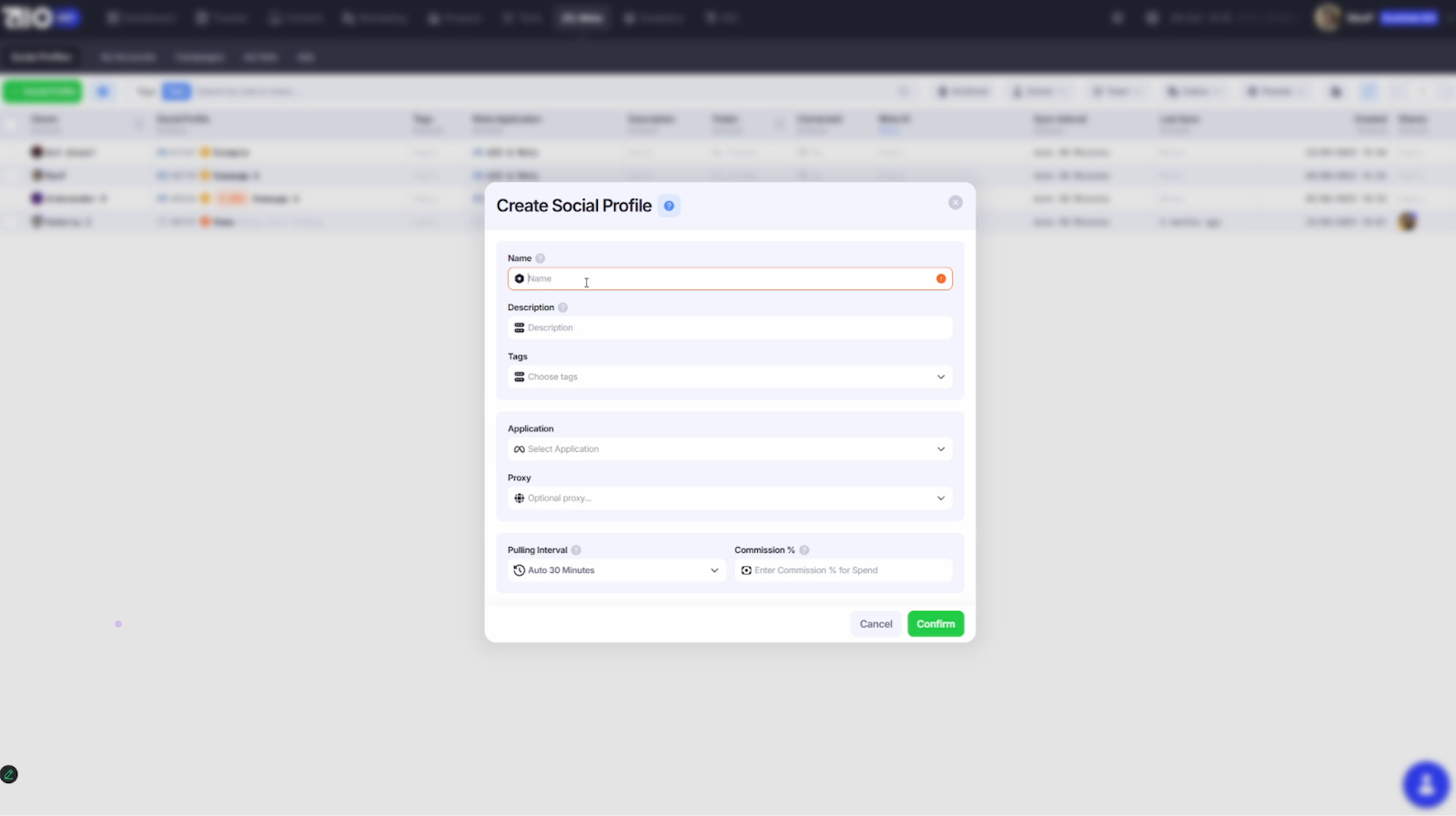Click the help icon next to Description label
The width and height of the screenshot is (1456, 816).
[562, 307]
